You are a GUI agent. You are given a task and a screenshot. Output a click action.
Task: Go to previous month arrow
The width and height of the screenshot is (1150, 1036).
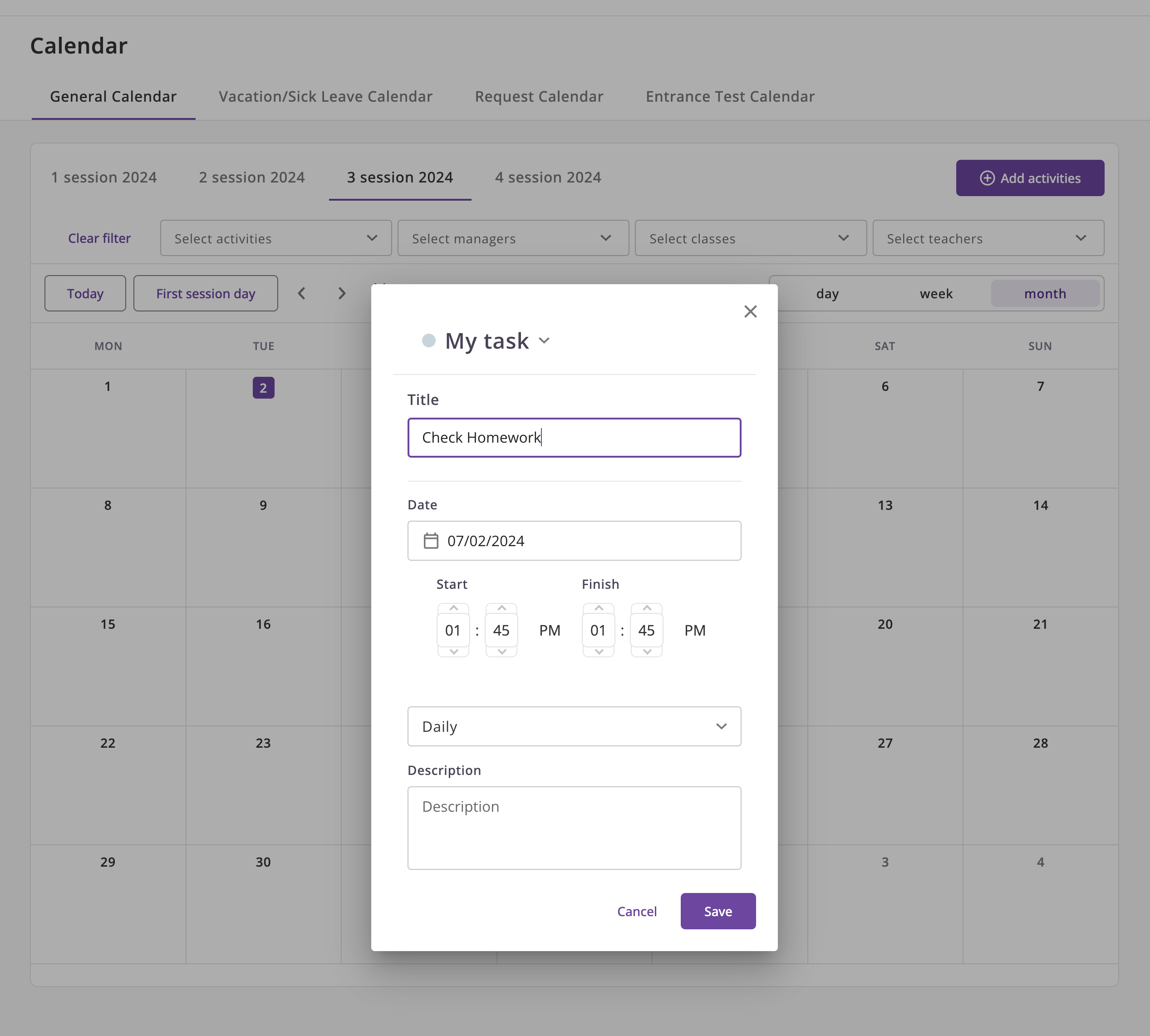302,293
